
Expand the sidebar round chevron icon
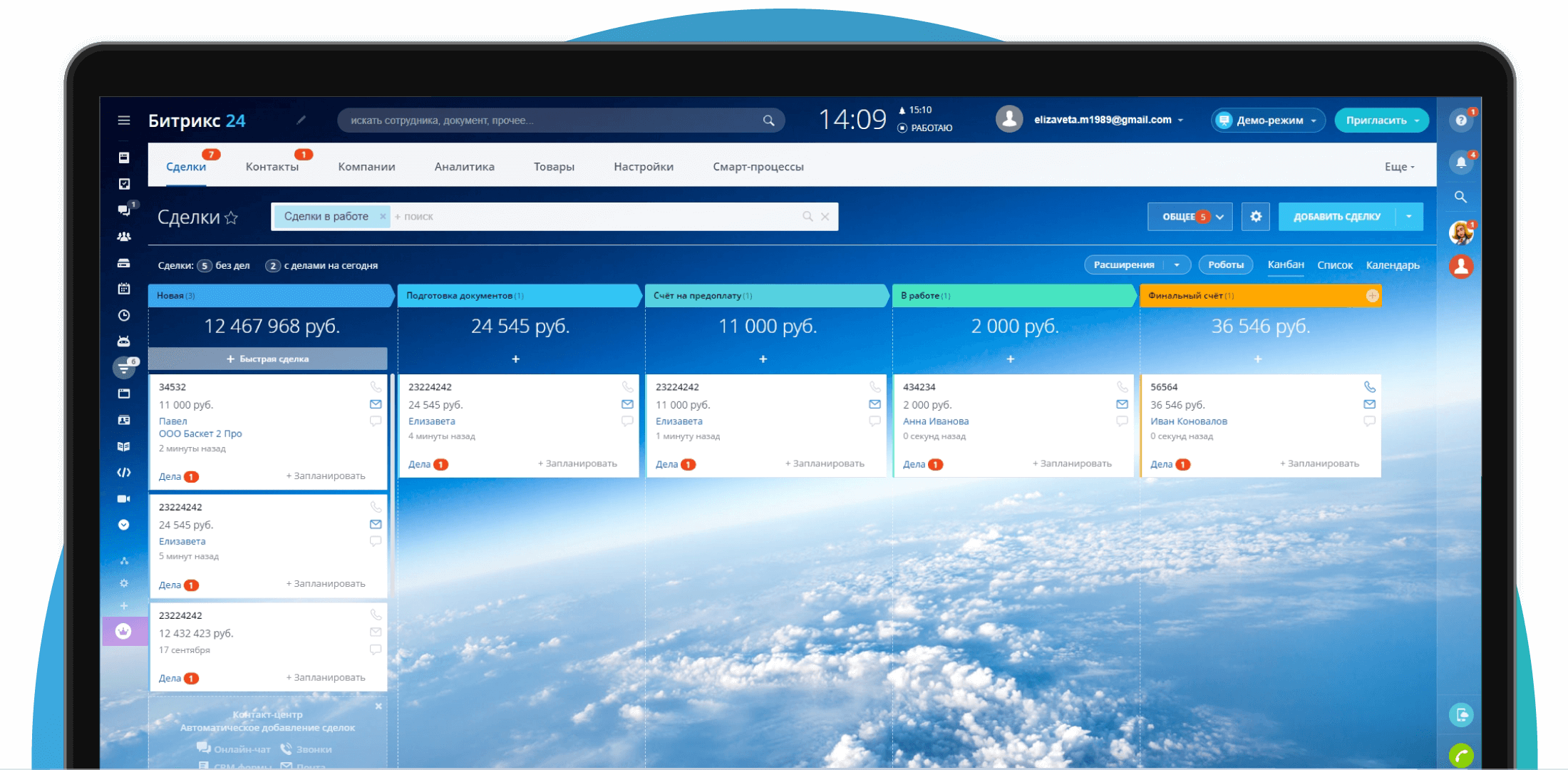coord(124,525)
